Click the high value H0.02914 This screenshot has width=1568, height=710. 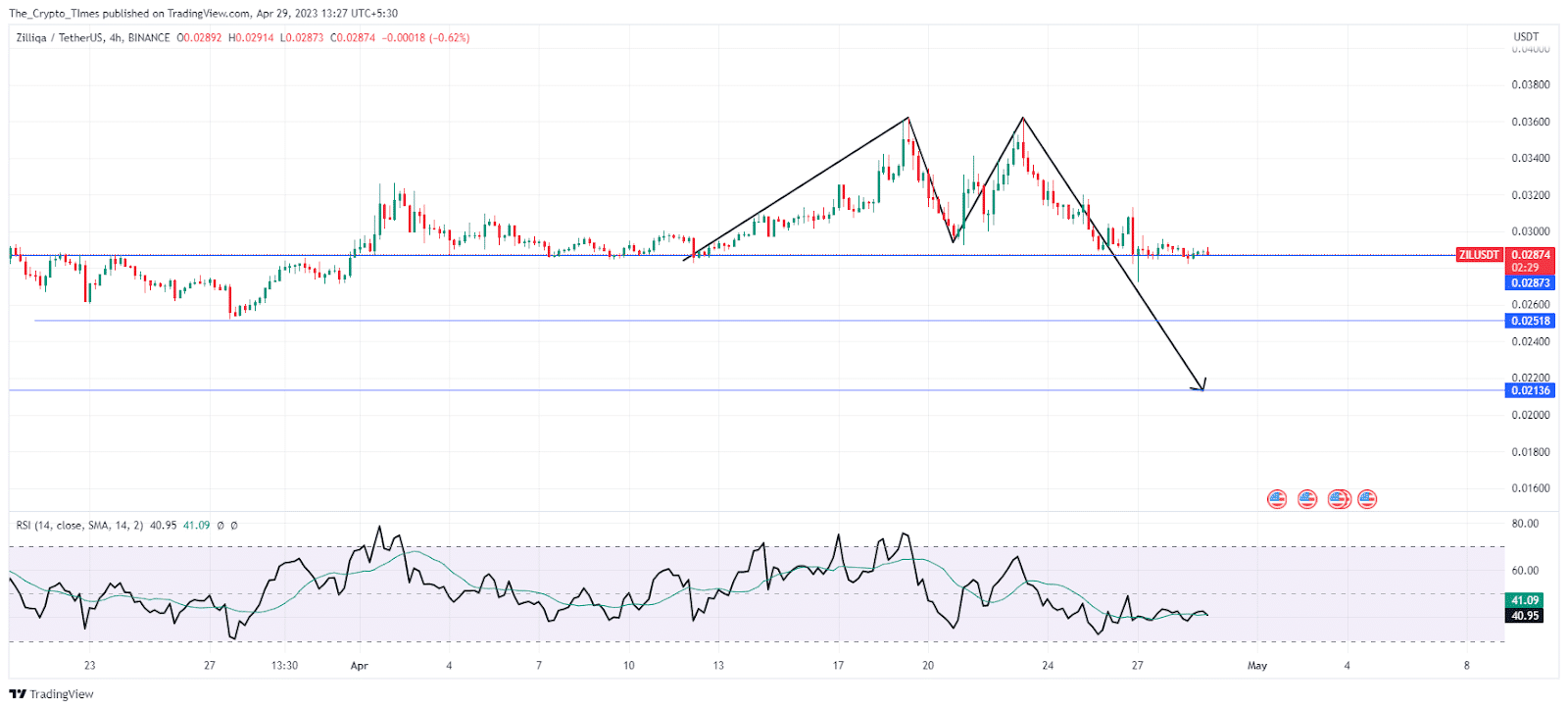click(251, 38)
